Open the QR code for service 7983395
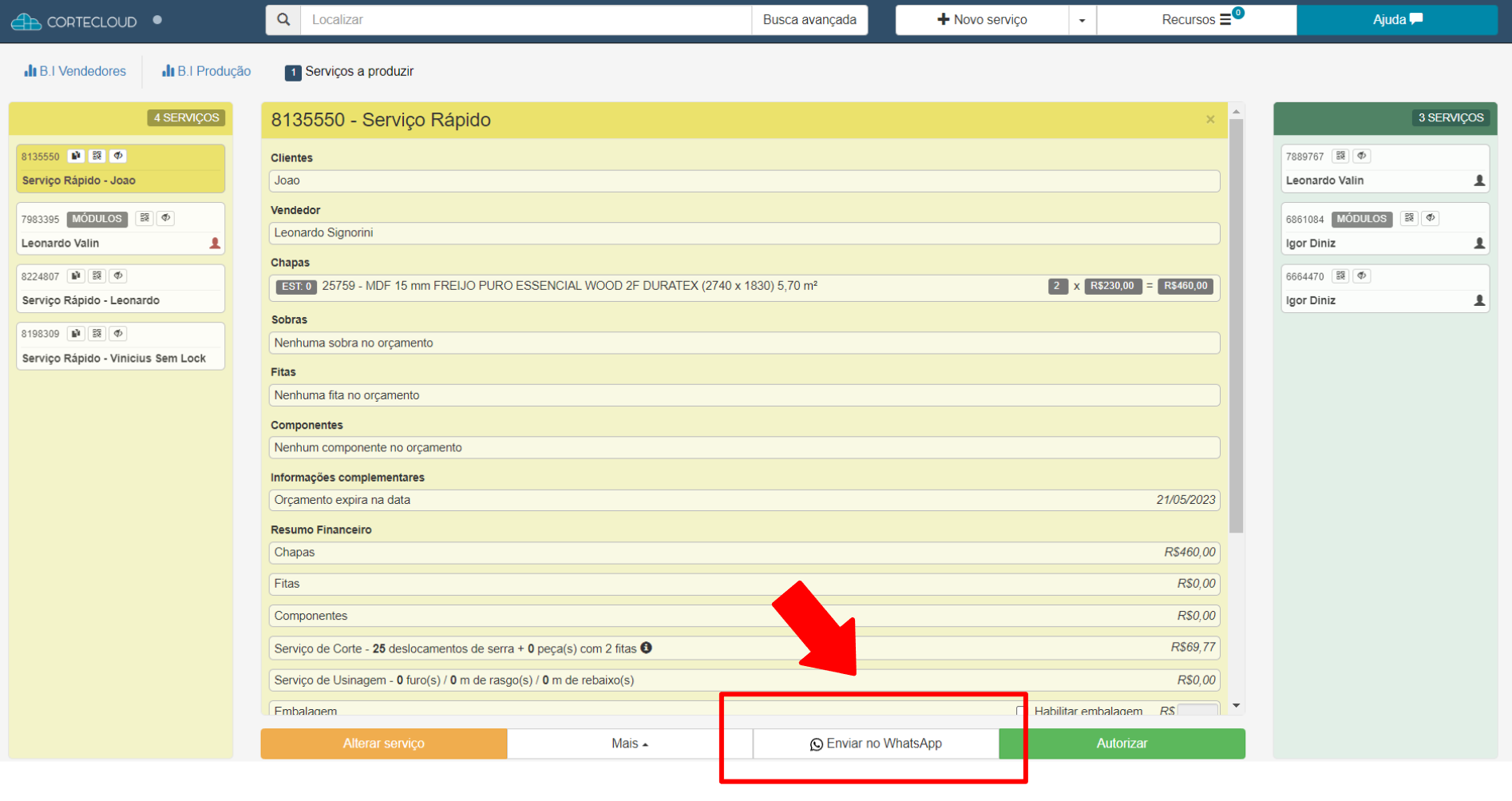Viewport: 1512px width, 801px height. (x=144, y=218)
